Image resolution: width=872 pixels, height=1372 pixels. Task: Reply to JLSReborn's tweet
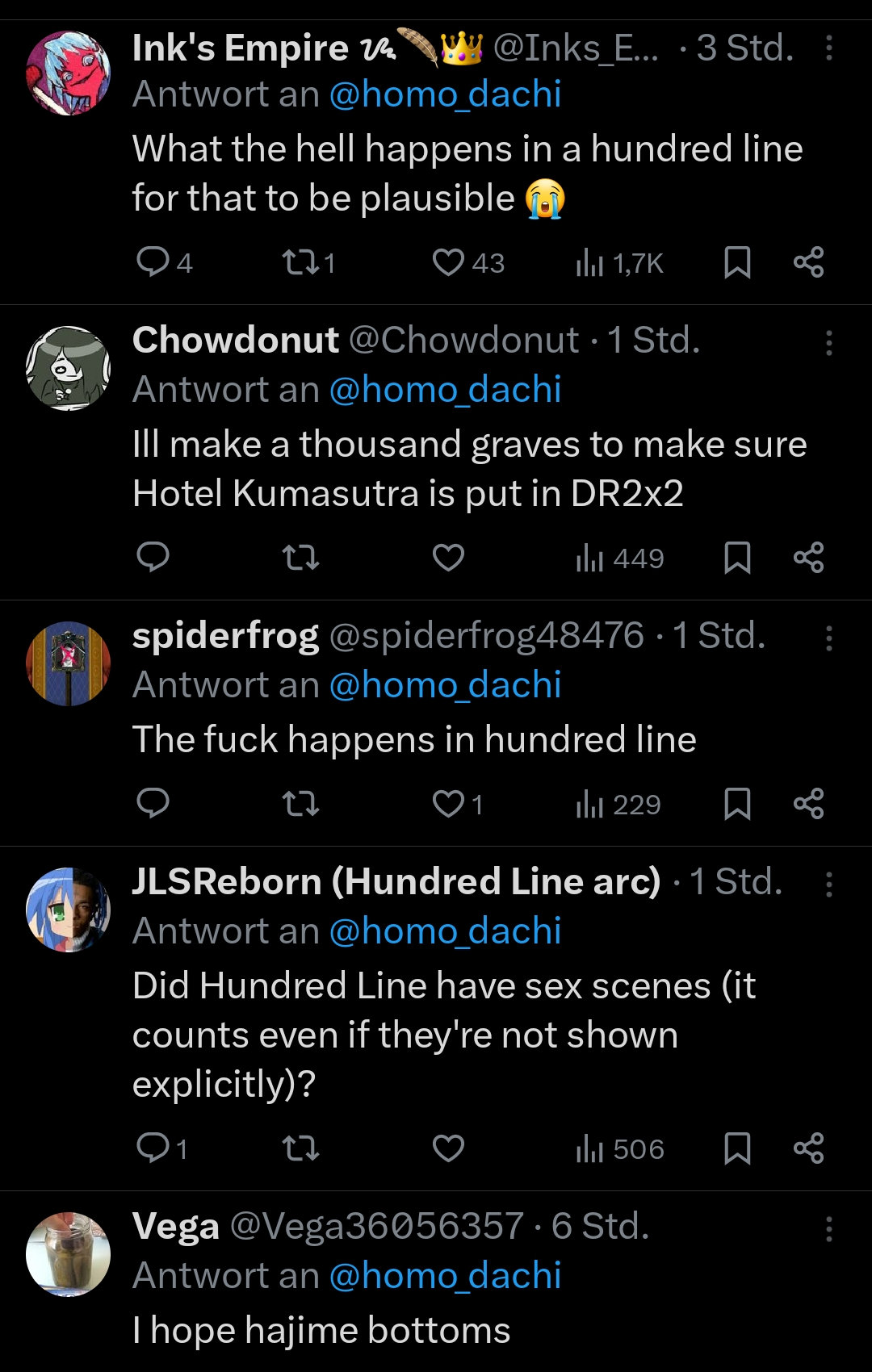(153, 1148)
